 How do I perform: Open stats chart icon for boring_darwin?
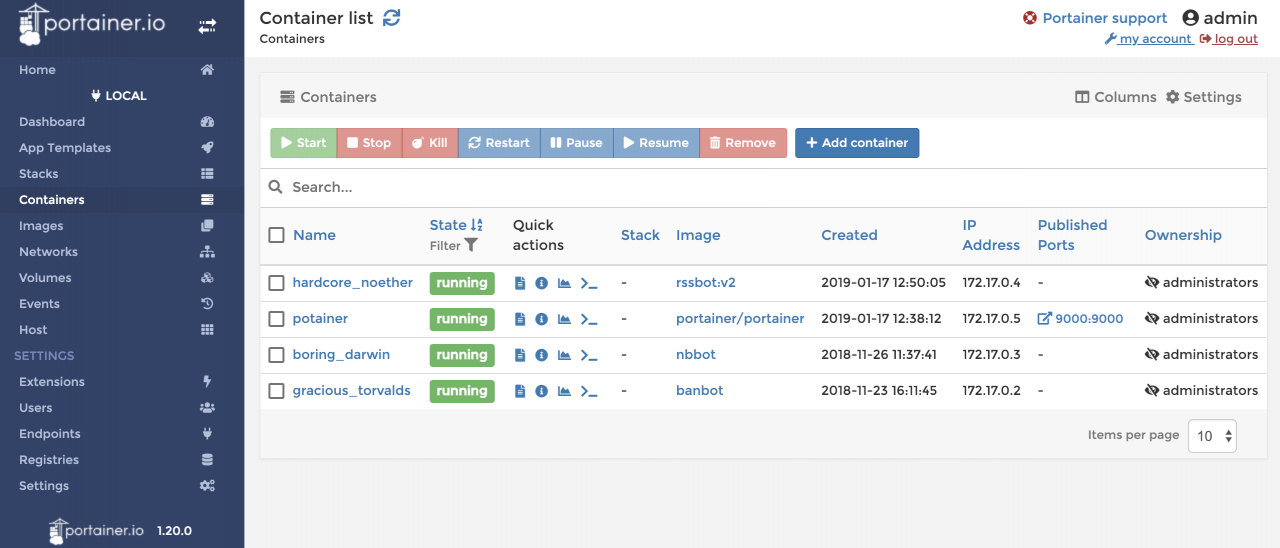point(564,355)
